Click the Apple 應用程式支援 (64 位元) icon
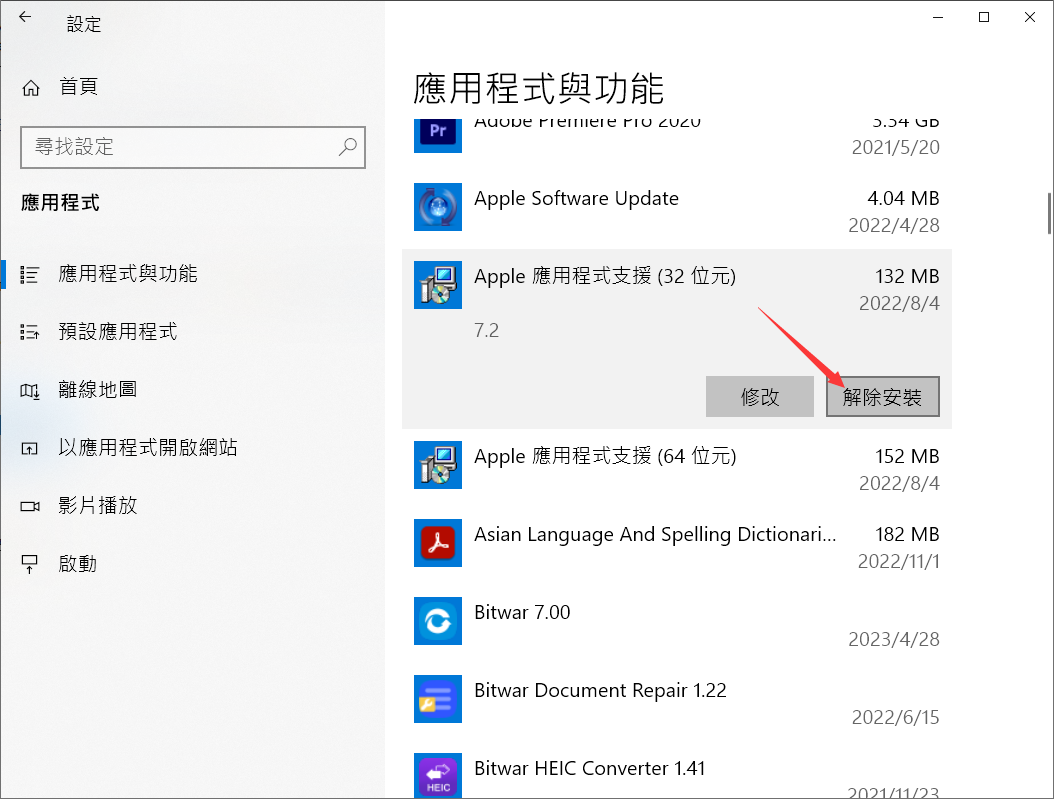Image resolution: width=1054 pixels, height=799 pixels. [x=437, y=466]
